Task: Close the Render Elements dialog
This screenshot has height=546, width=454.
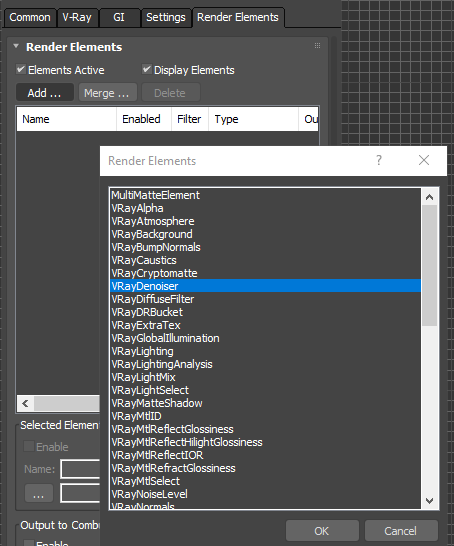Action: pos(424,160)
